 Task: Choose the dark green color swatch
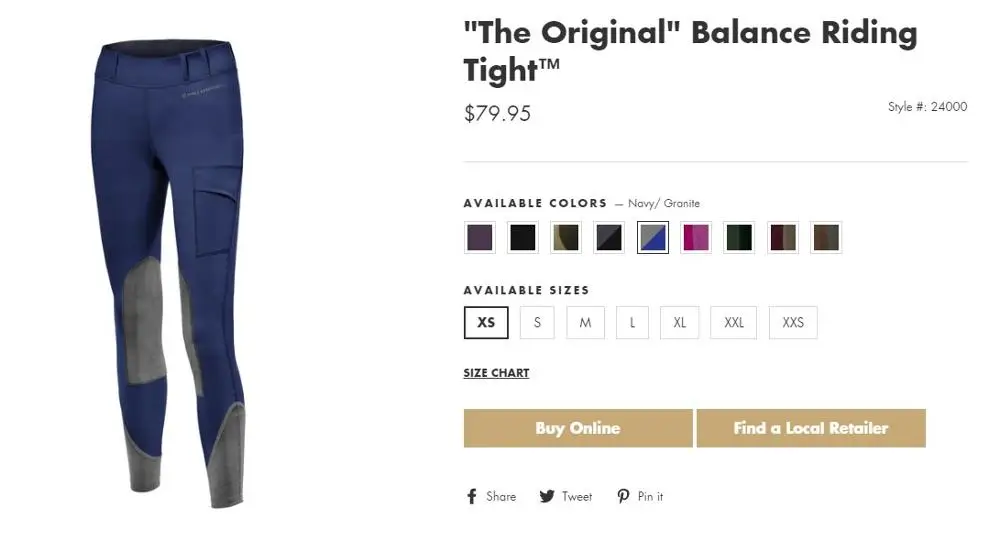click(739, 238)
